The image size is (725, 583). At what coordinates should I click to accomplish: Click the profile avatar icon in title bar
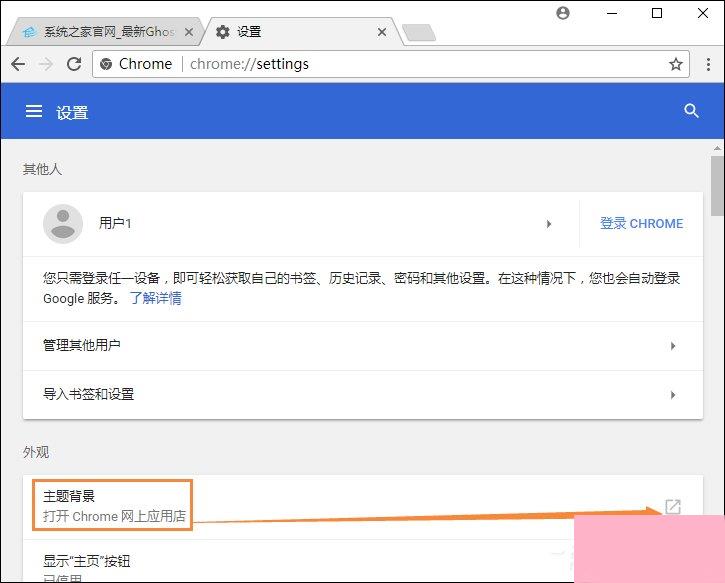click(563, 13)
